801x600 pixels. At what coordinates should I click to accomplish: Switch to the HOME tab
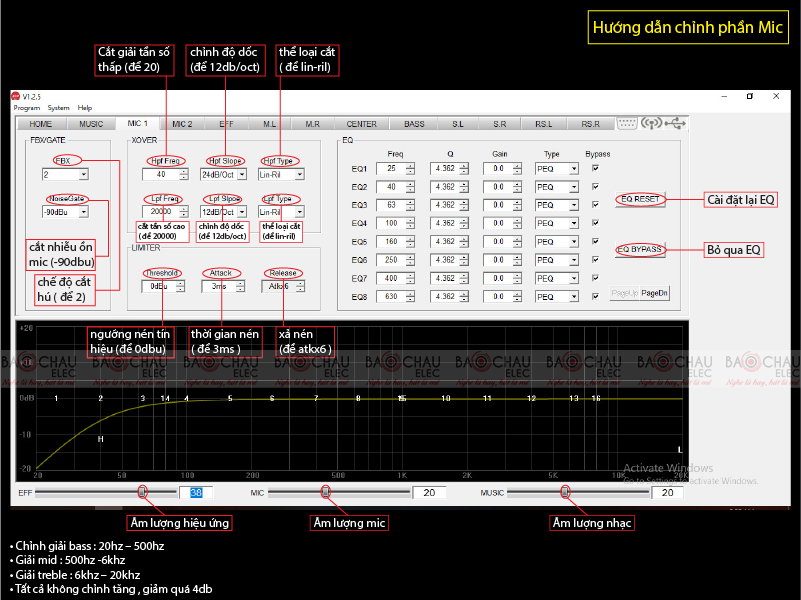(x=40, y=124)
